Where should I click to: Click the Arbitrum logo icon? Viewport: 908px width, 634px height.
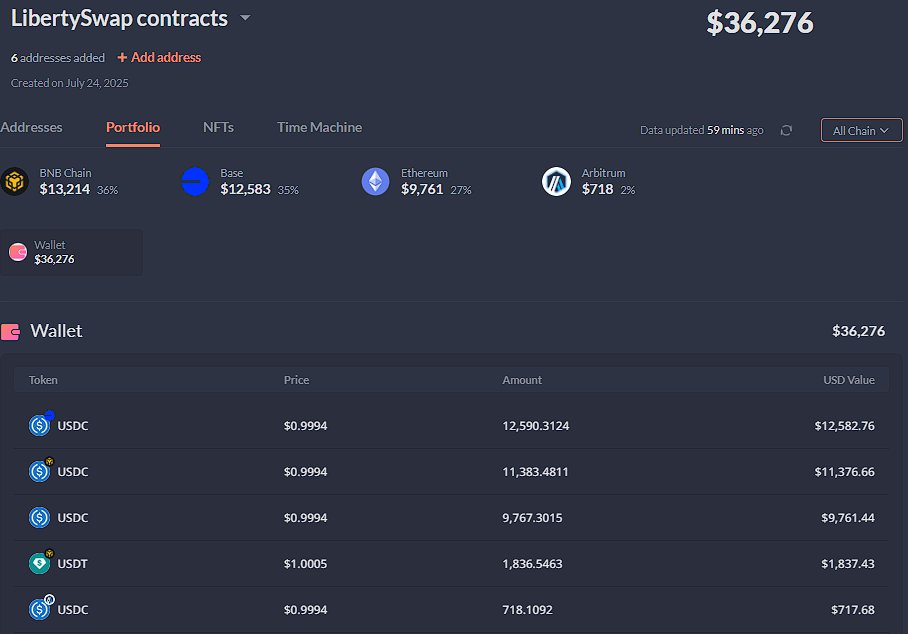tap(556, 182)
